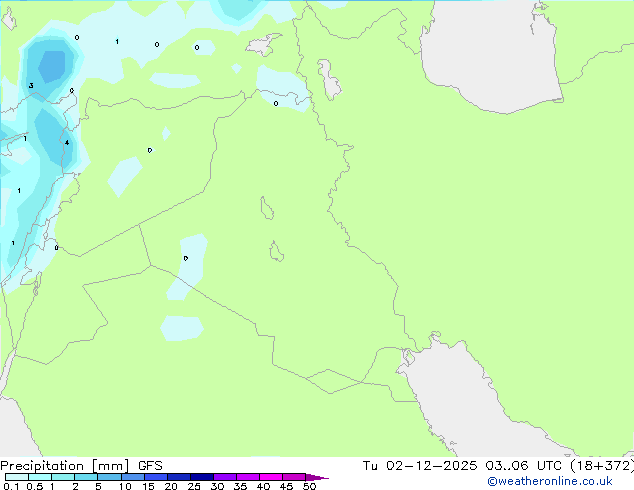Click the 40–45 mm magenta legend swatch

tap(271, 477)
